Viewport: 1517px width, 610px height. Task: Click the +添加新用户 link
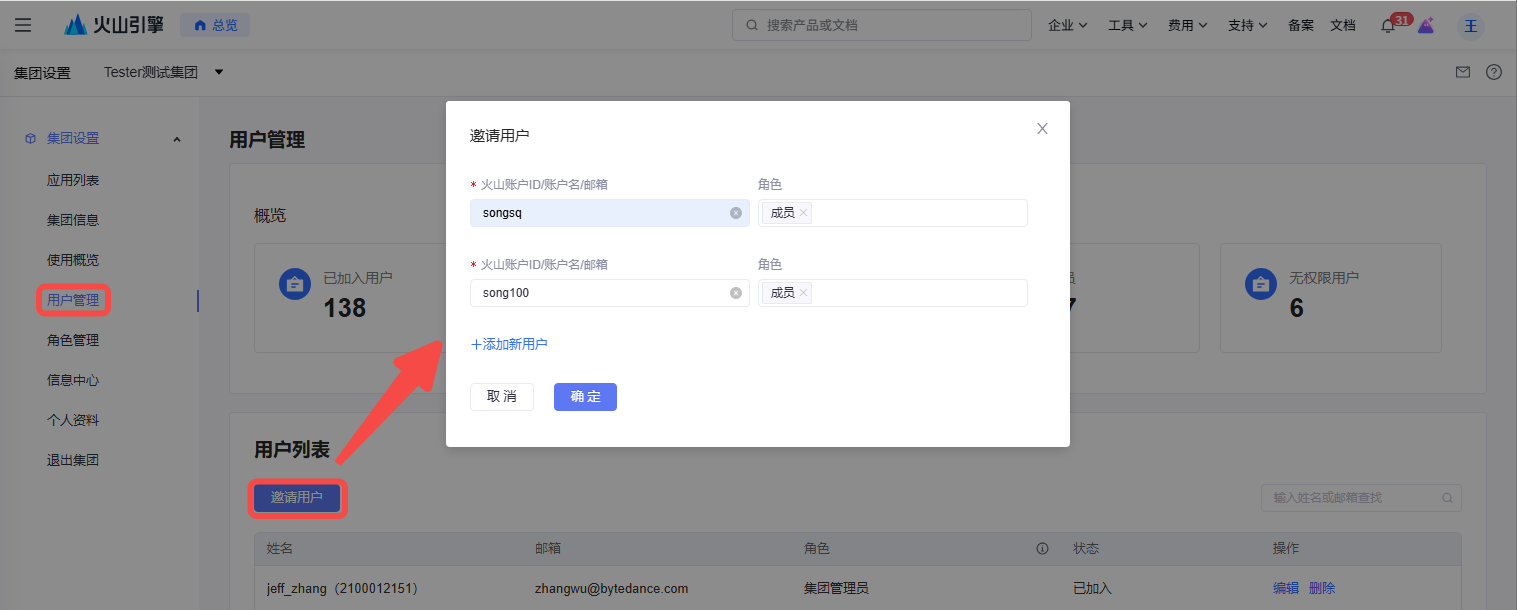pos(509,344)
